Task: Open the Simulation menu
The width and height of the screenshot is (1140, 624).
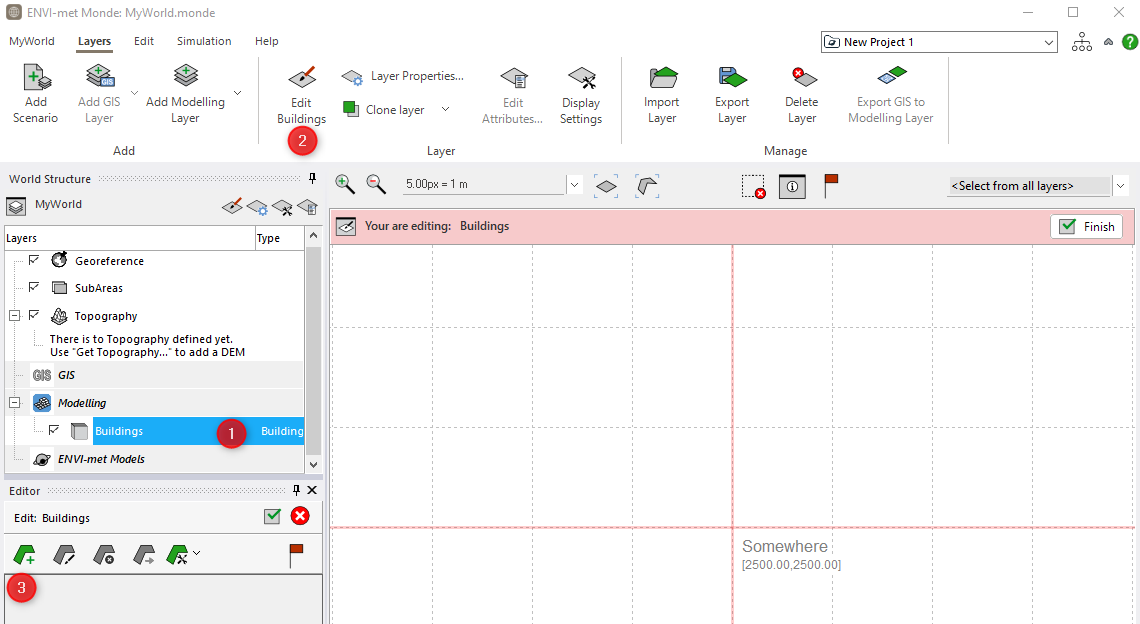Action: pos(204,41)
